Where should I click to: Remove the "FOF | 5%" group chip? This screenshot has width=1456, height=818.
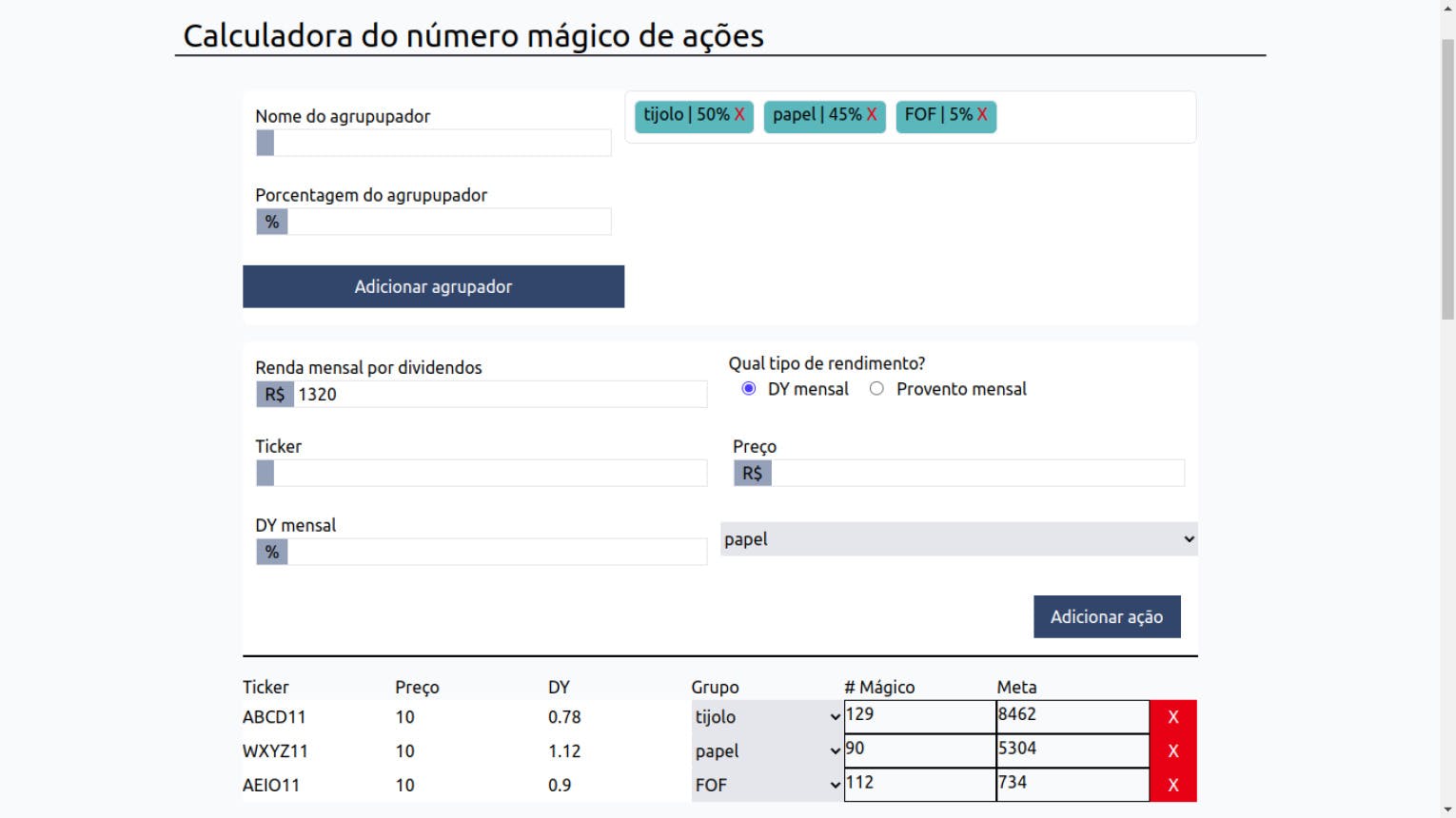pos(980,116)
